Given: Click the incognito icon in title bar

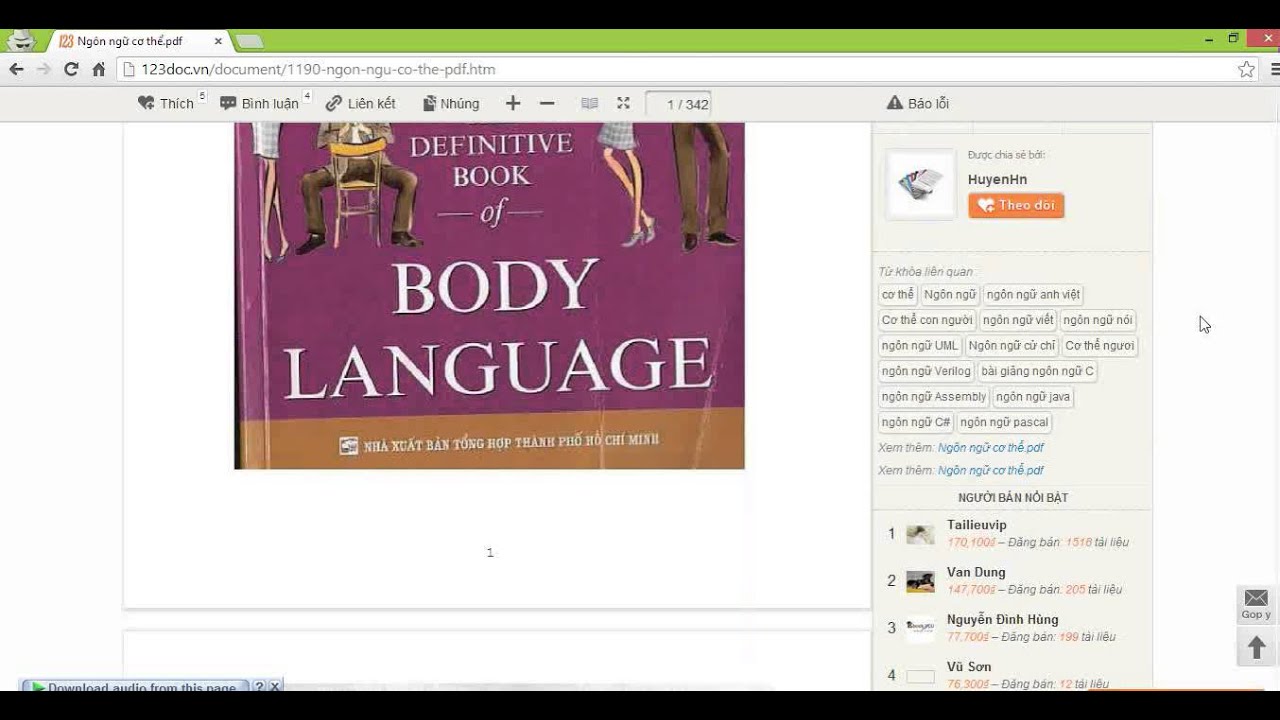Looking at the screenshot, I should coord(21,41).
